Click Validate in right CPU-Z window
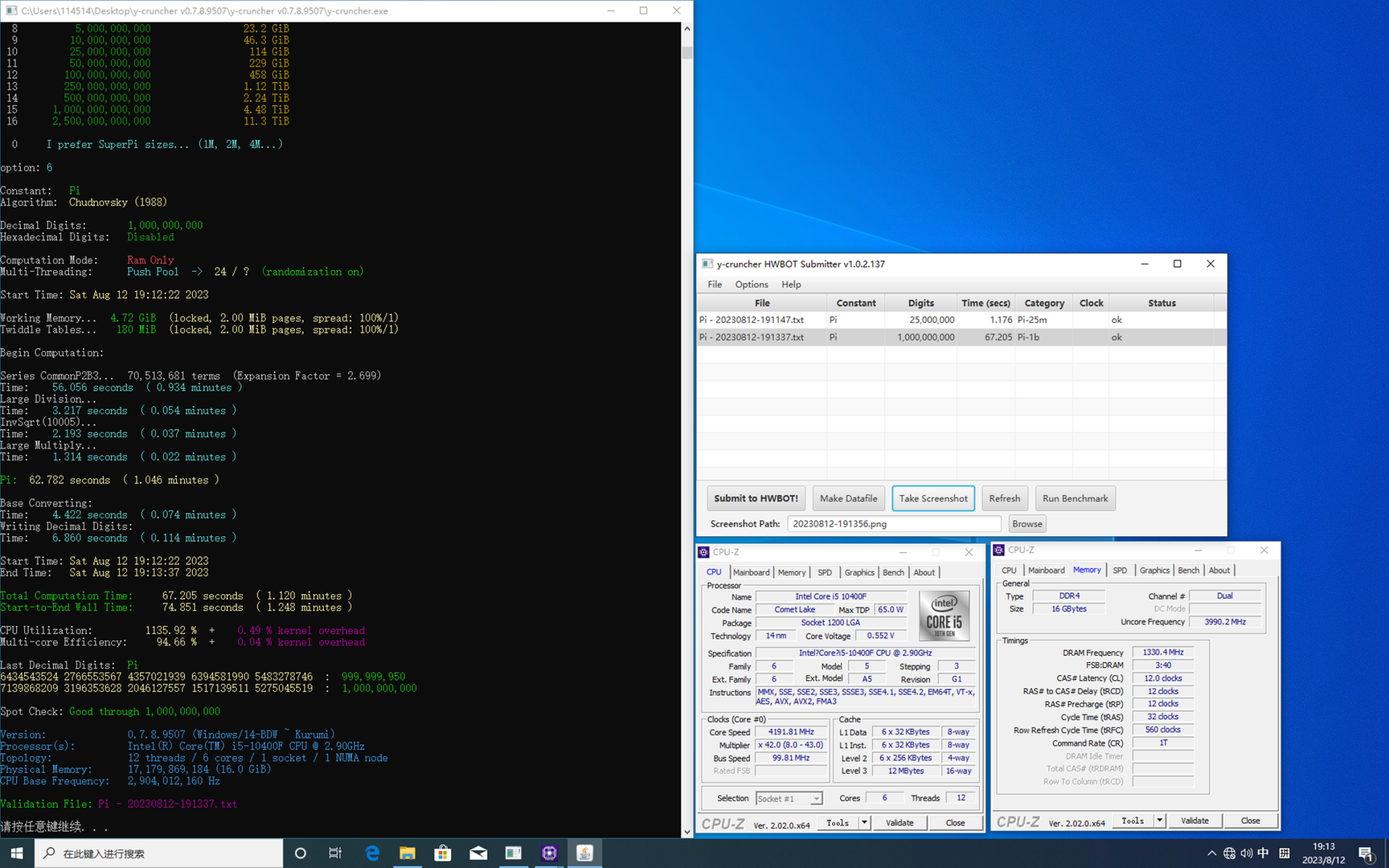Screen dimensions: 1389x868 (x=1194, y=821)
